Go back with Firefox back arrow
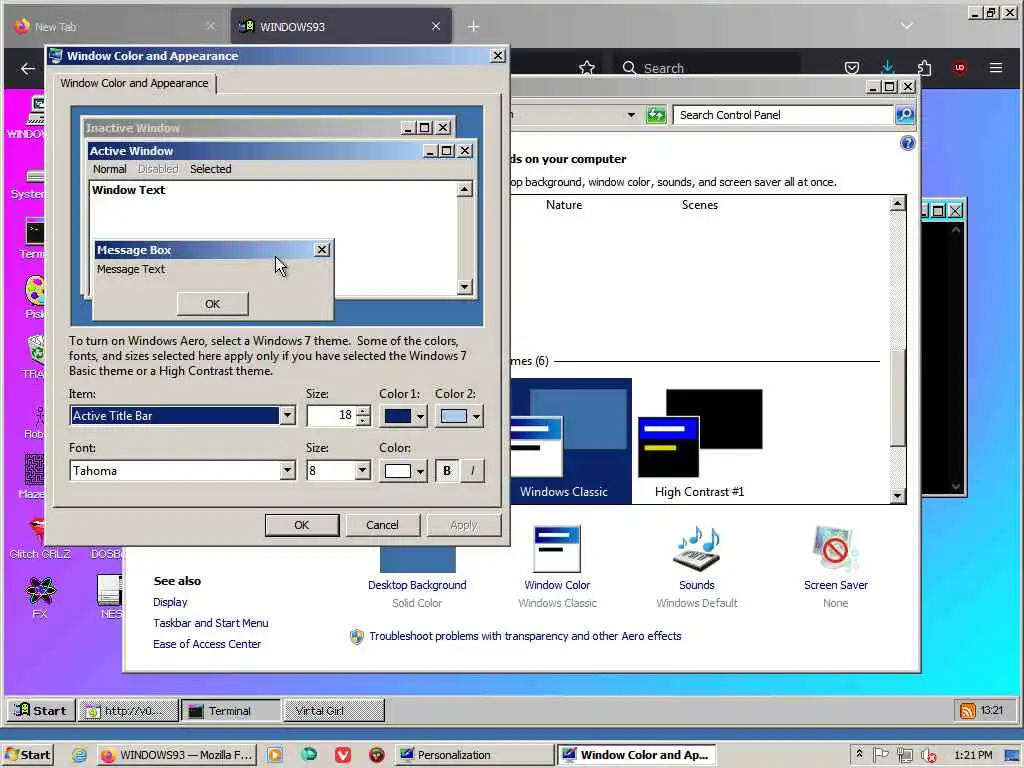1024x768 pixels. 27,68
